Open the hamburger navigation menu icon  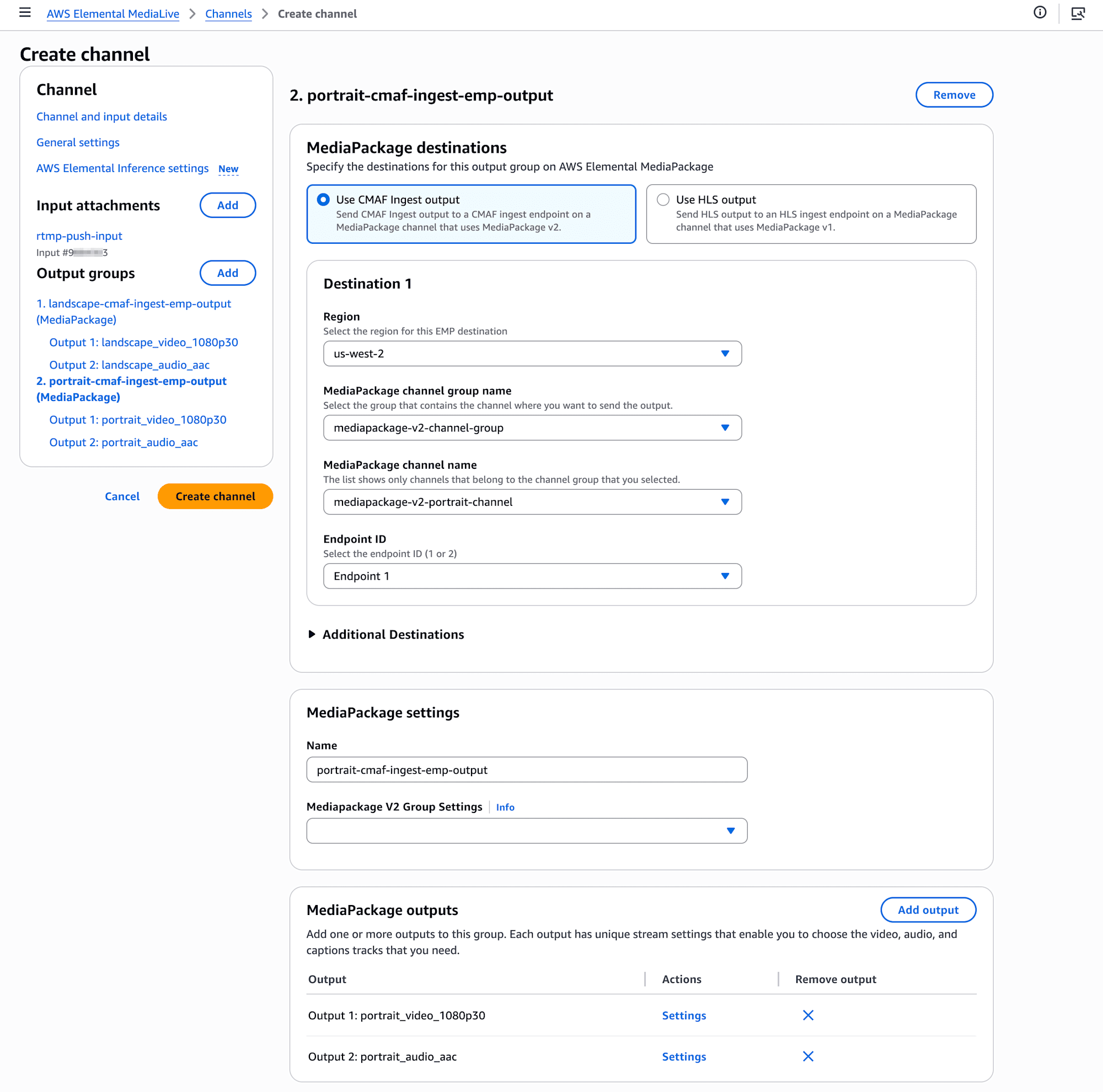[x=25, y=13]
